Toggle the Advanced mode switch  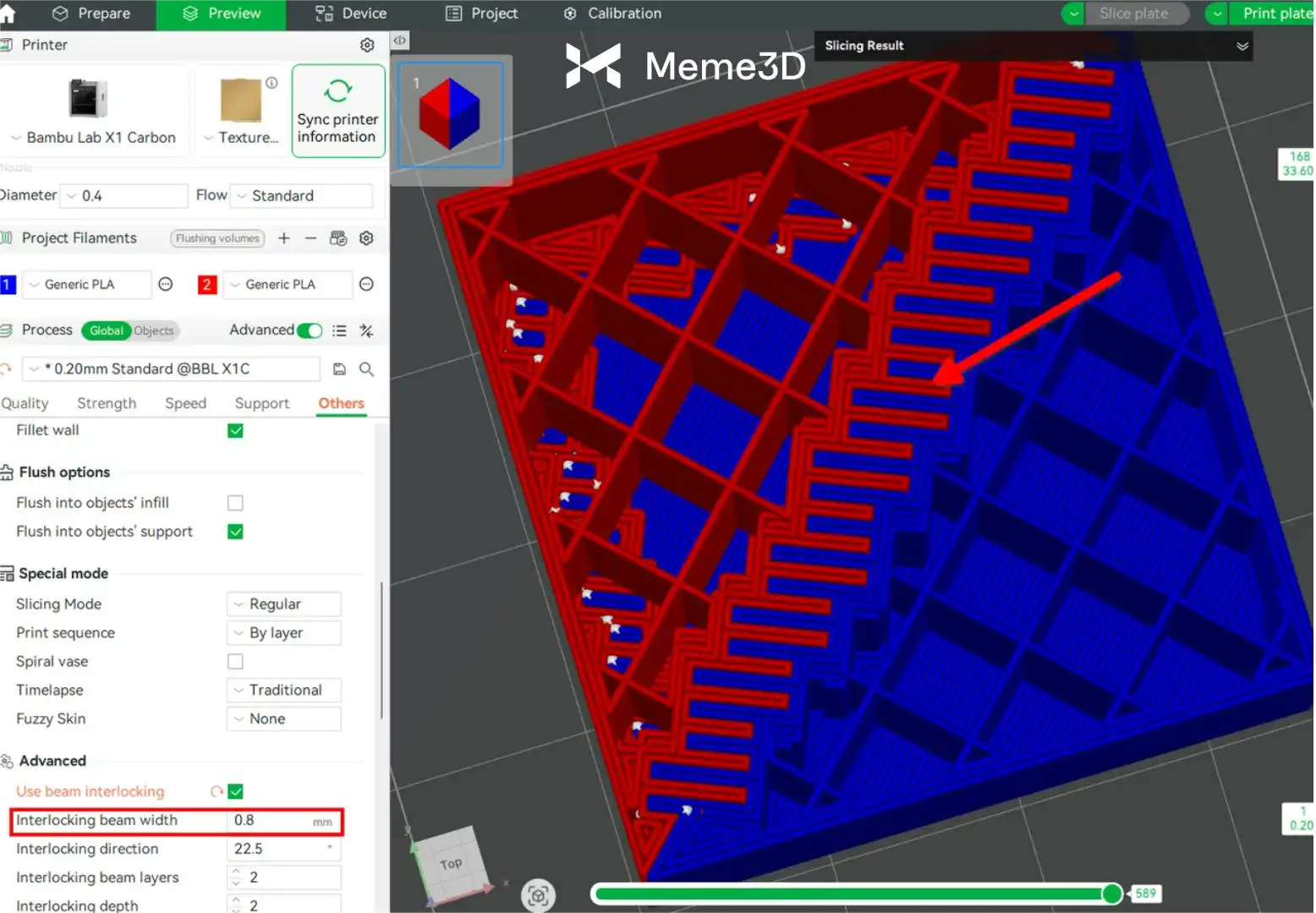point(310,331)
